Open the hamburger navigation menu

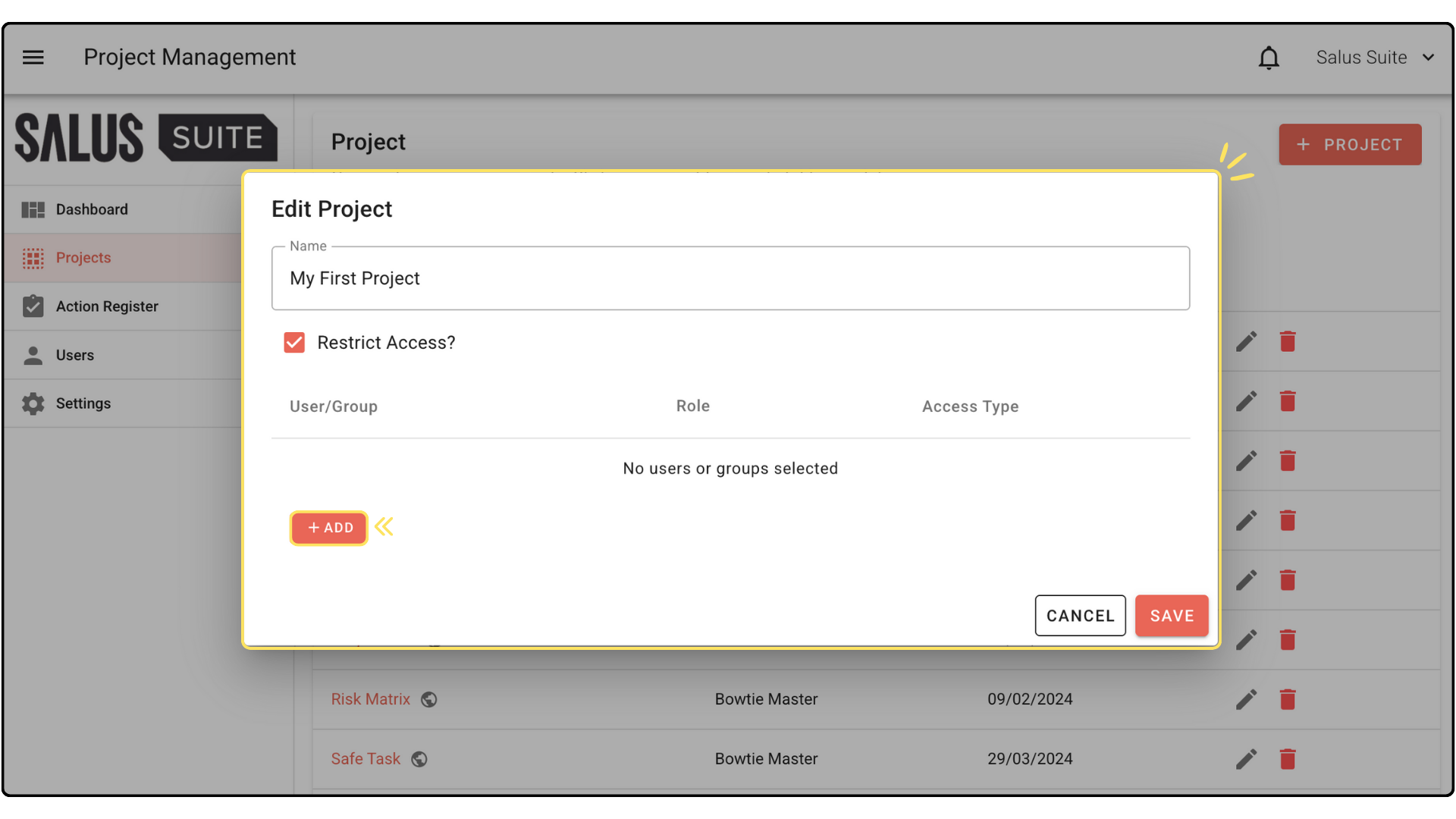pos(33,58)
